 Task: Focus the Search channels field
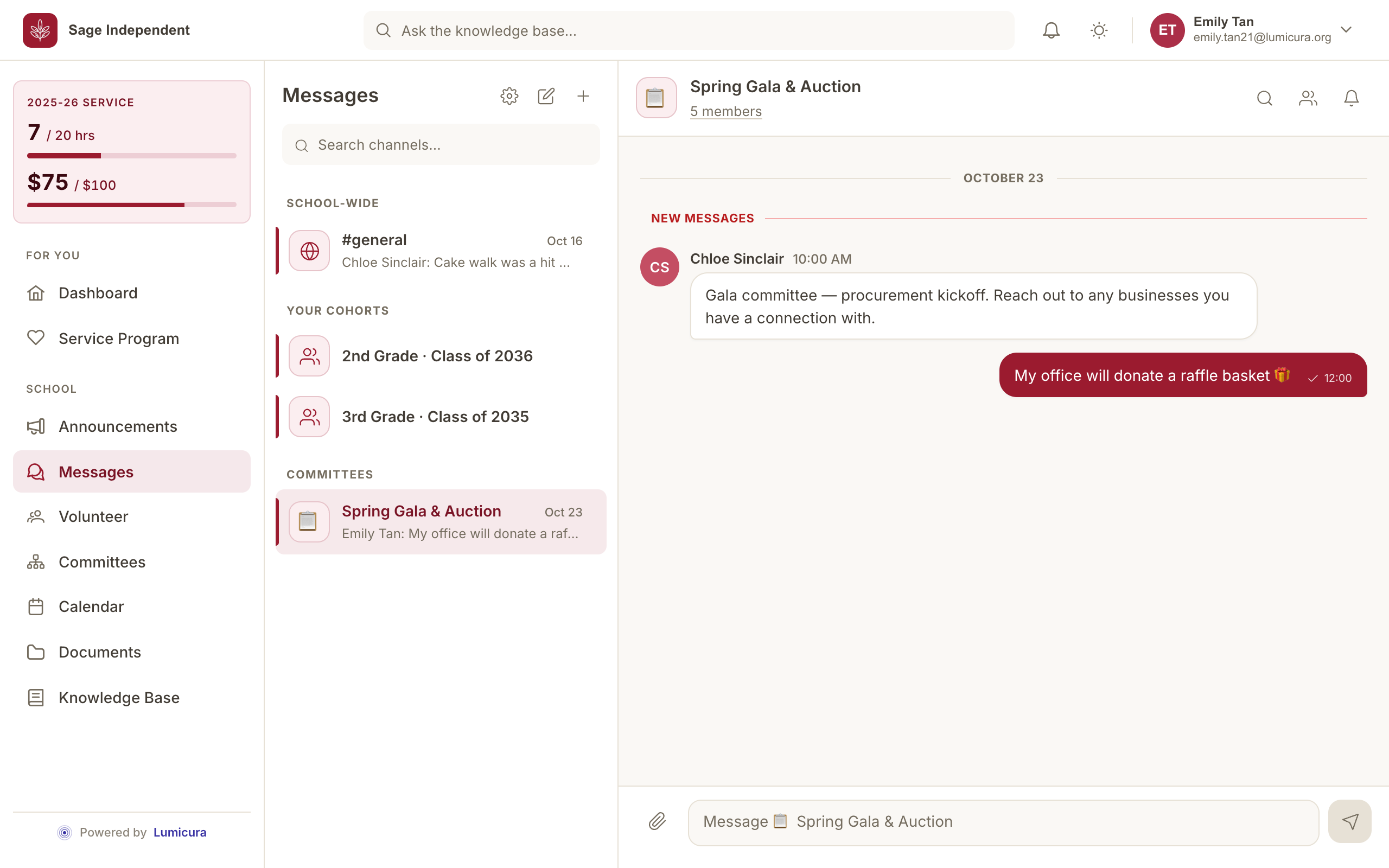(x=441, y=145)
